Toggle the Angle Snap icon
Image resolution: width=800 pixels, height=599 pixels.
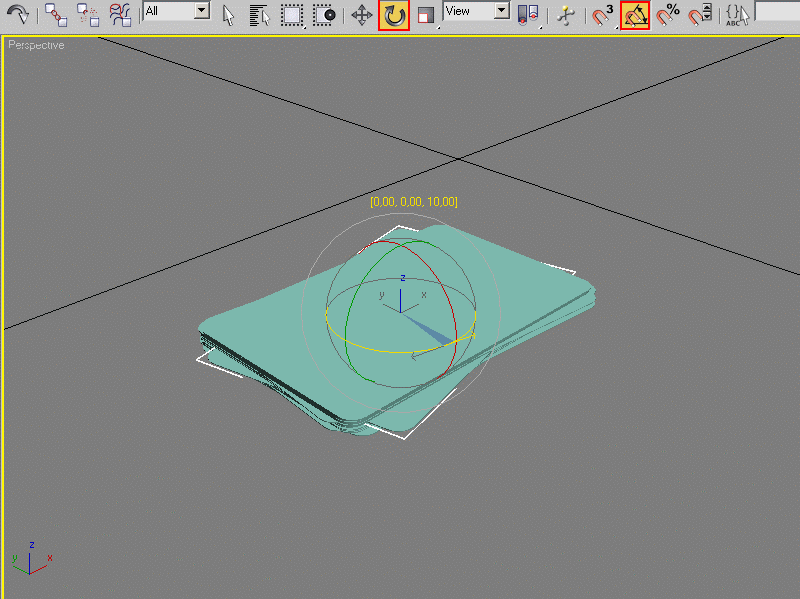tap(635, 15)
